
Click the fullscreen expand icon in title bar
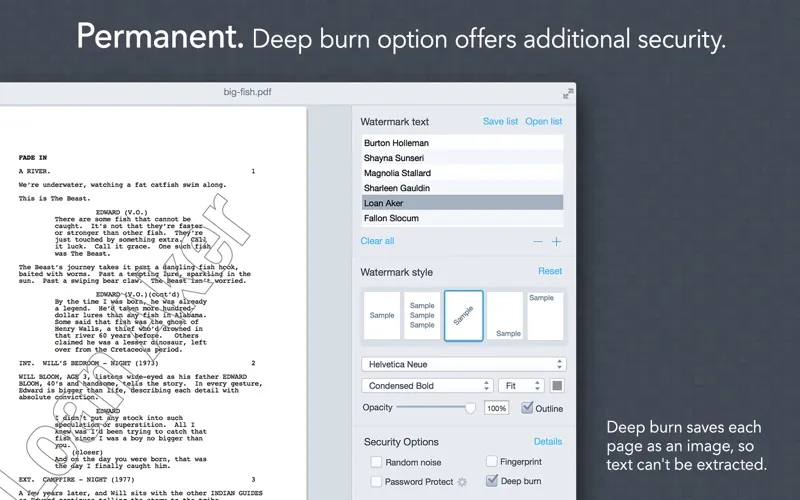tap(568, 93)
